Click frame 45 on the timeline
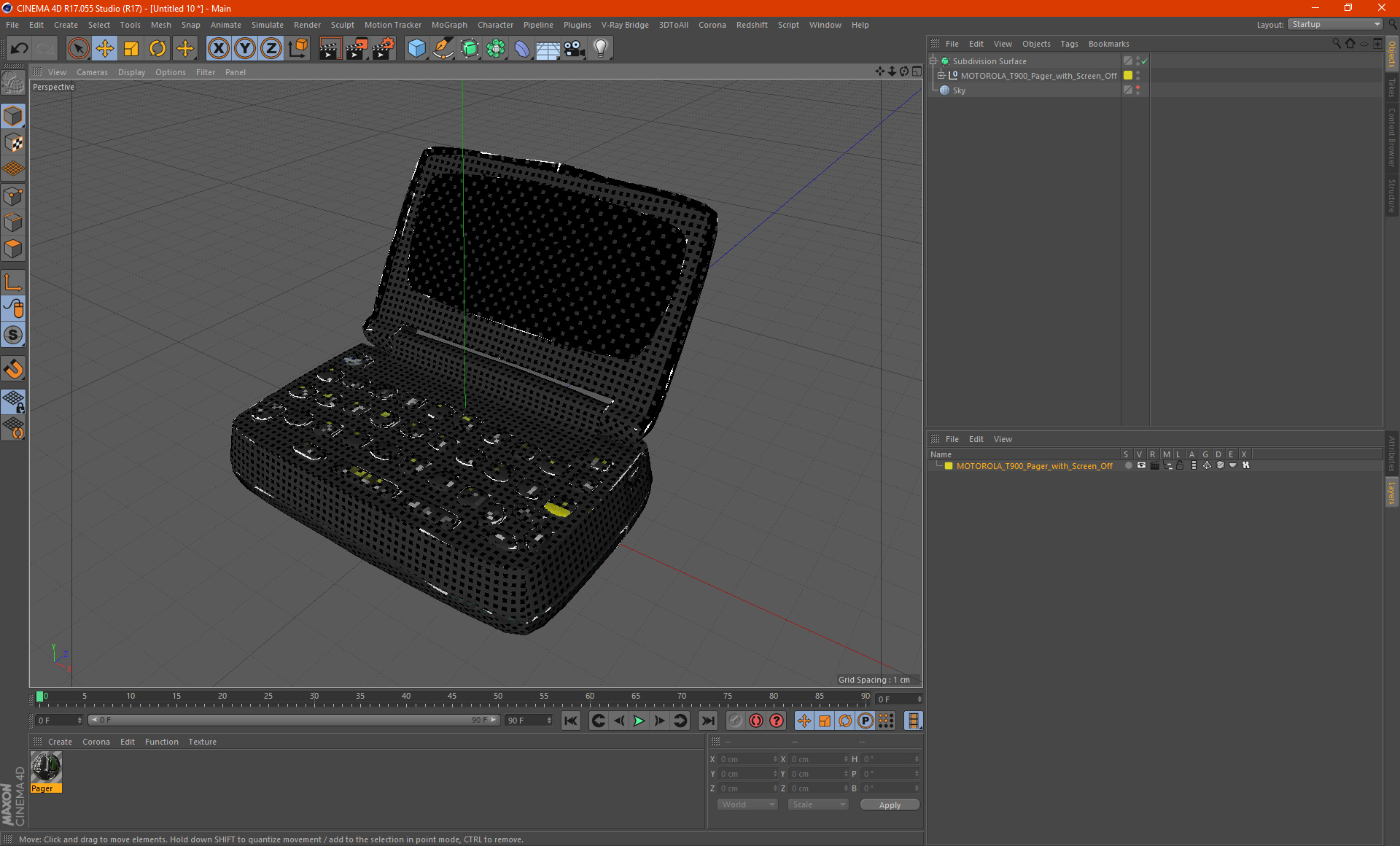 pyautogui.click(x=452, y=696)
